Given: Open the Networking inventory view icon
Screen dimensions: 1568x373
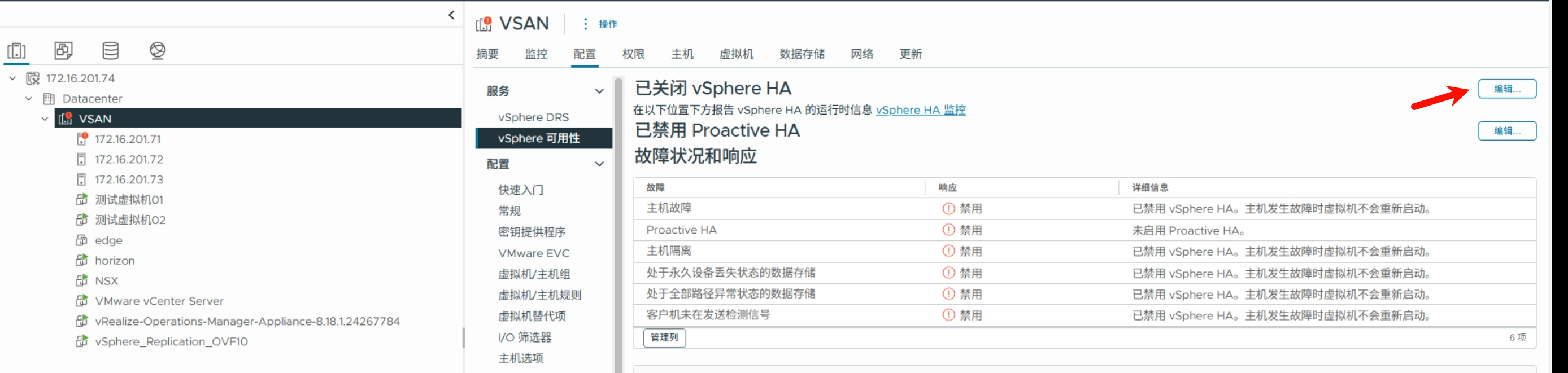Looking at the screenshot, I should click(158, 50).
